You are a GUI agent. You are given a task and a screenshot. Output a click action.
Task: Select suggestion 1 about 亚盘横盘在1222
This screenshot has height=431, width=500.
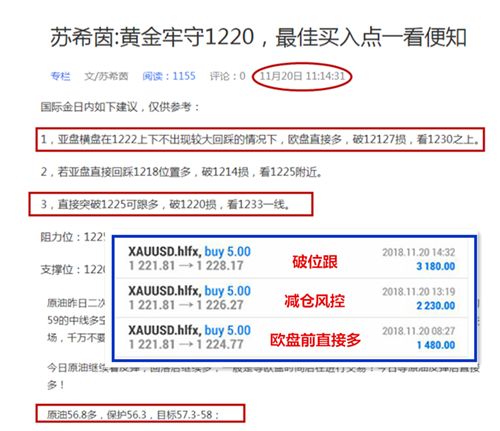click(x=260, y=139)
